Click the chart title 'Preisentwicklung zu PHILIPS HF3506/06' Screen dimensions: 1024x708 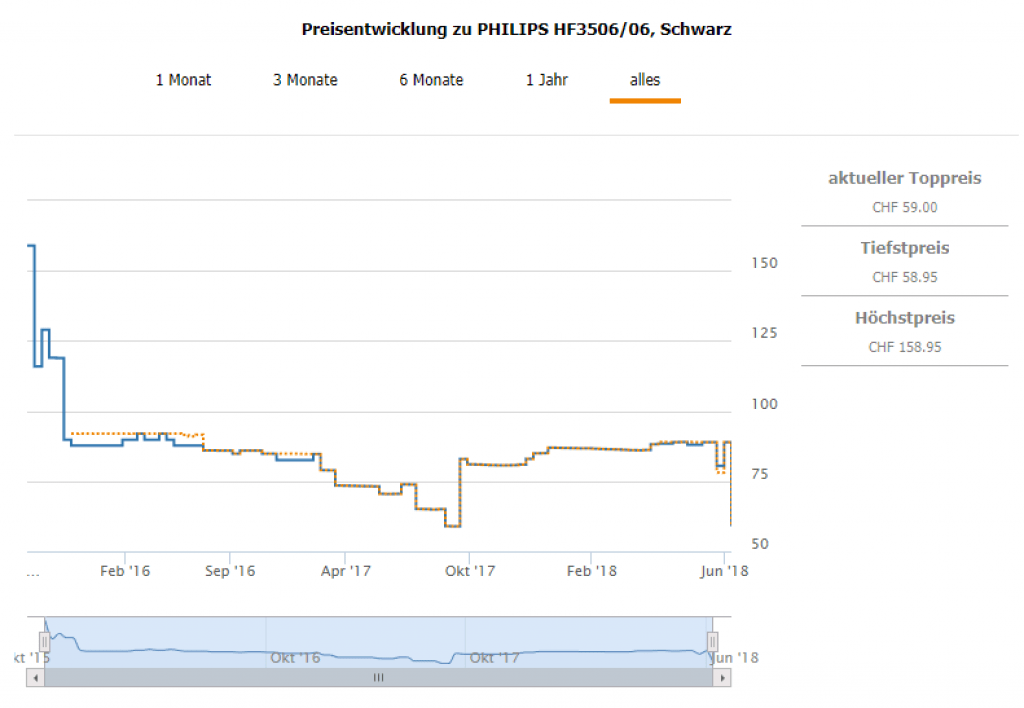tap(516, 30)
